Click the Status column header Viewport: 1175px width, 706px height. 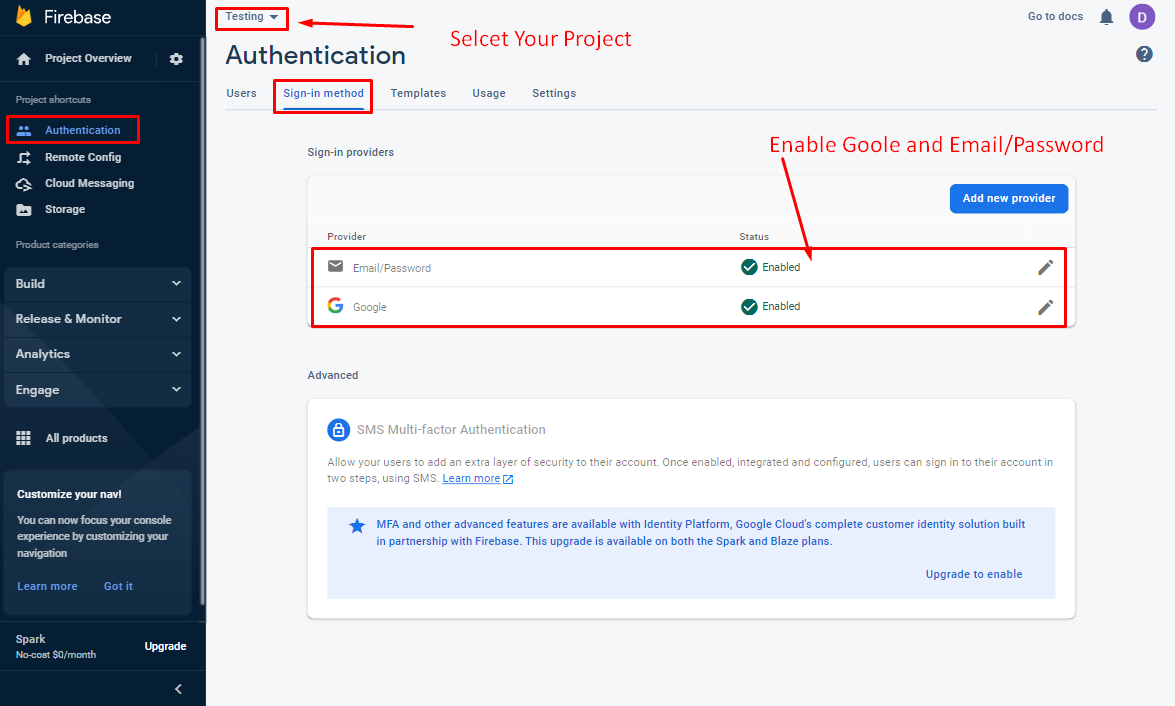click(754, 237)
